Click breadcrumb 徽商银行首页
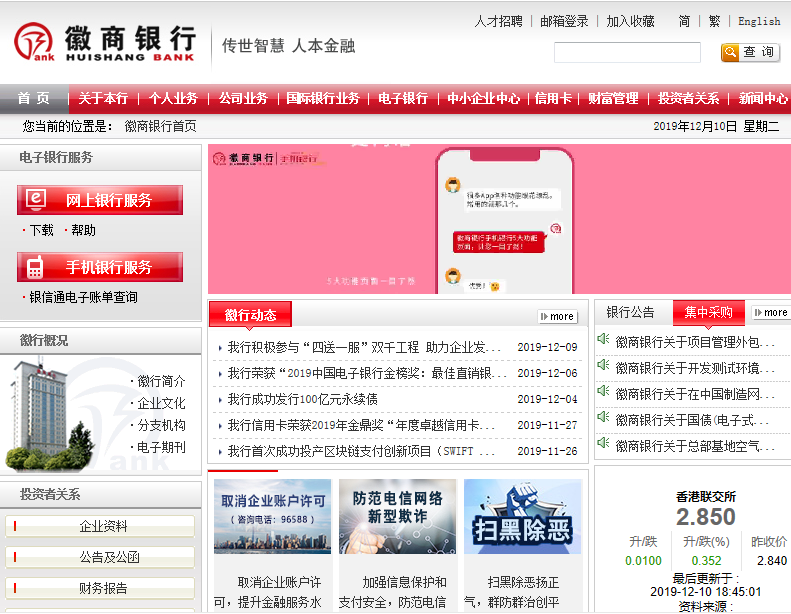The height and width of the screenshot is (614, 791). click(160, 126)
